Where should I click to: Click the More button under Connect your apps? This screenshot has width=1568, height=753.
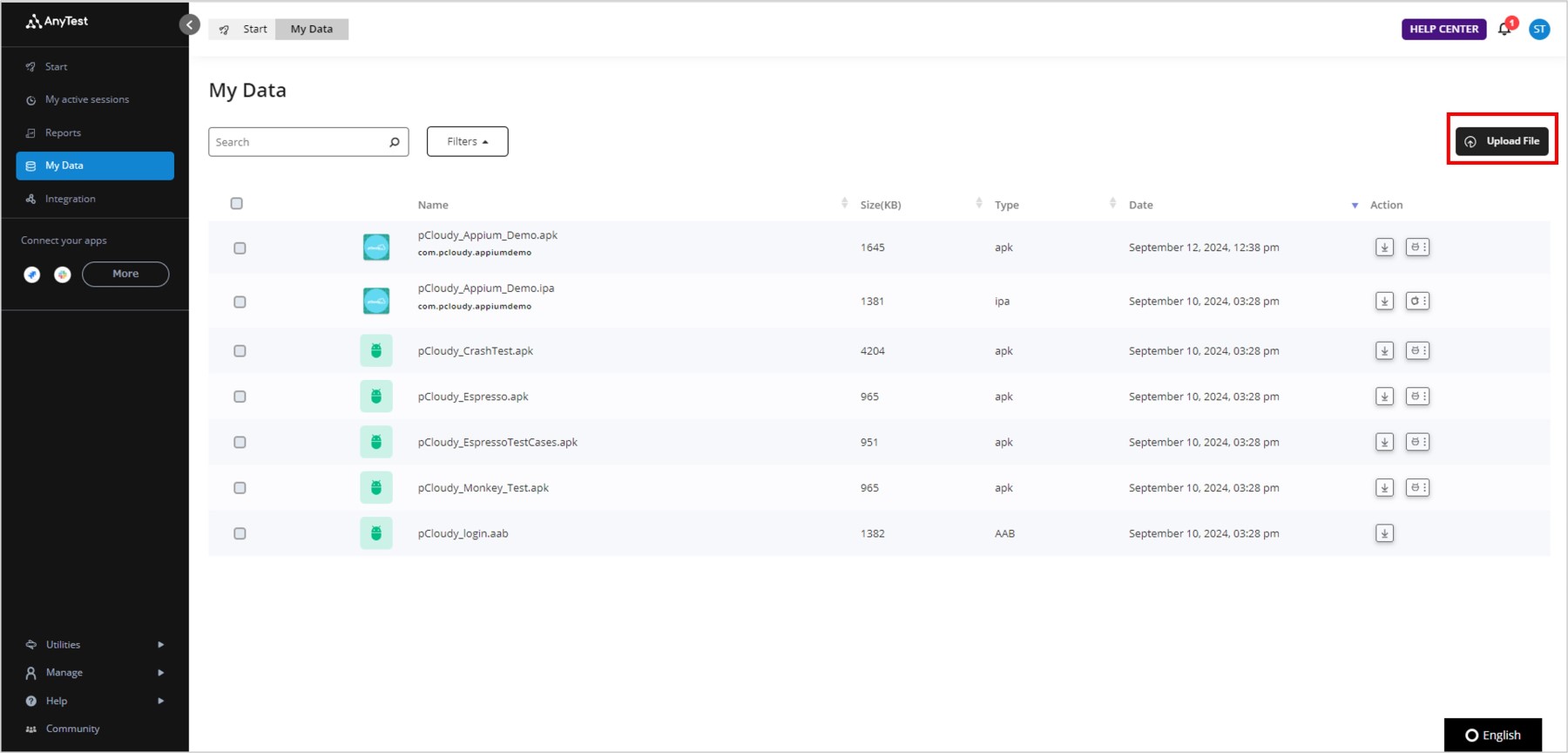[125, 274]
